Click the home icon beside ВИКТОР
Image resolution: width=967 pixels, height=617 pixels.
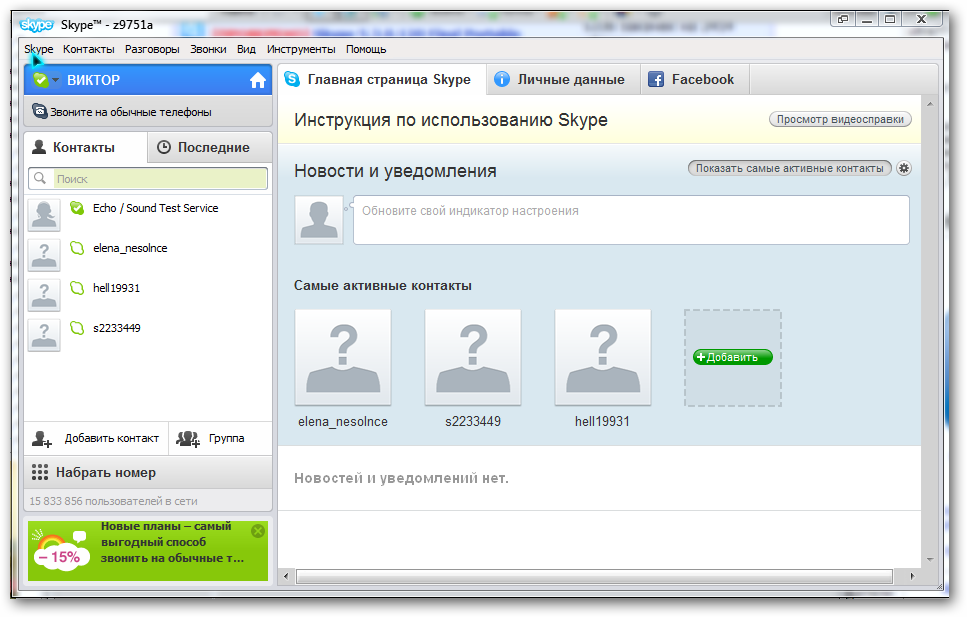(x=258, y=80)
